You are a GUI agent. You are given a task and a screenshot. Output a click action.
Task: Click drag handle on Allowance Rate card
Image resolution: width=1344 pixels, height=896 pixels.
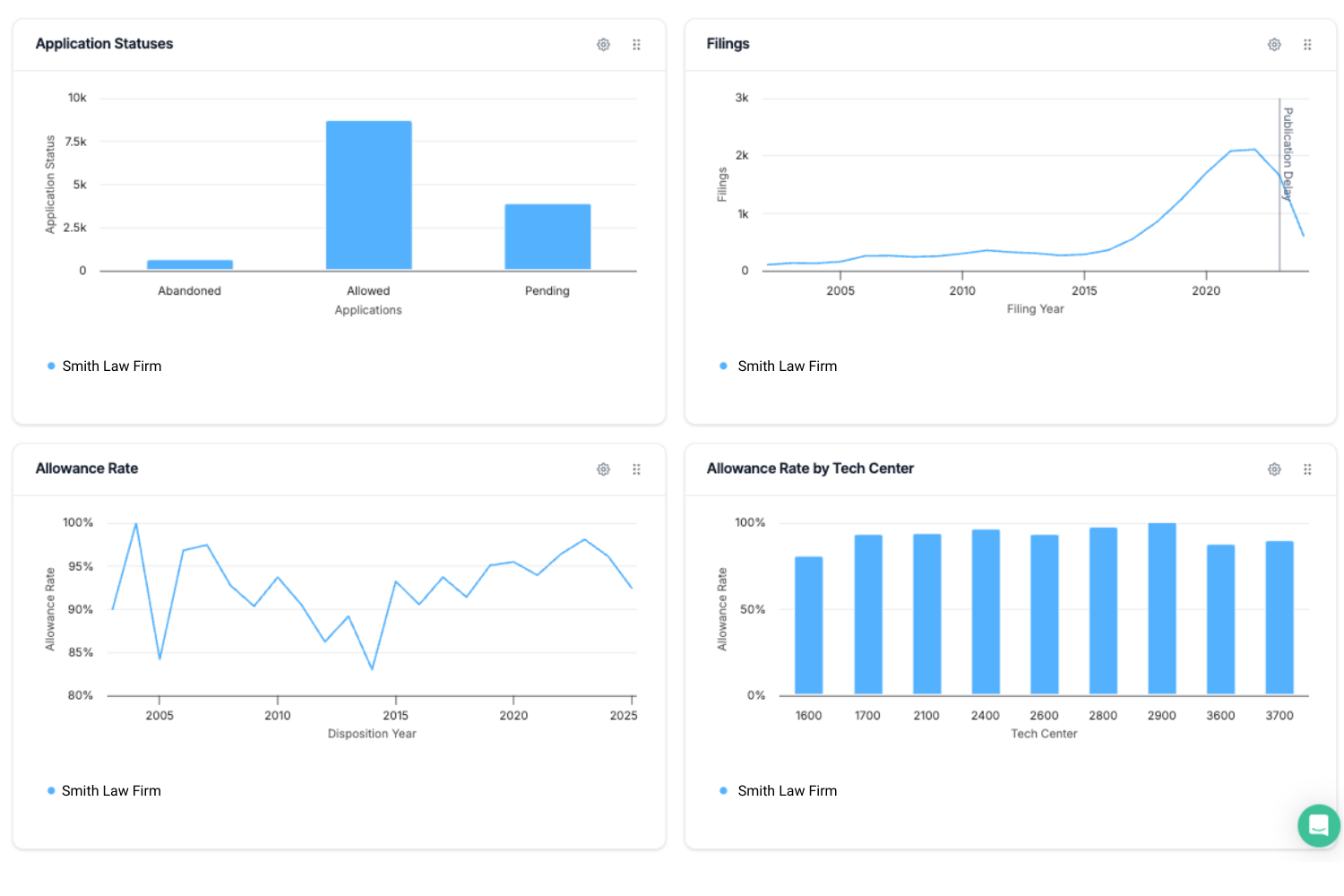pos(636,470)
